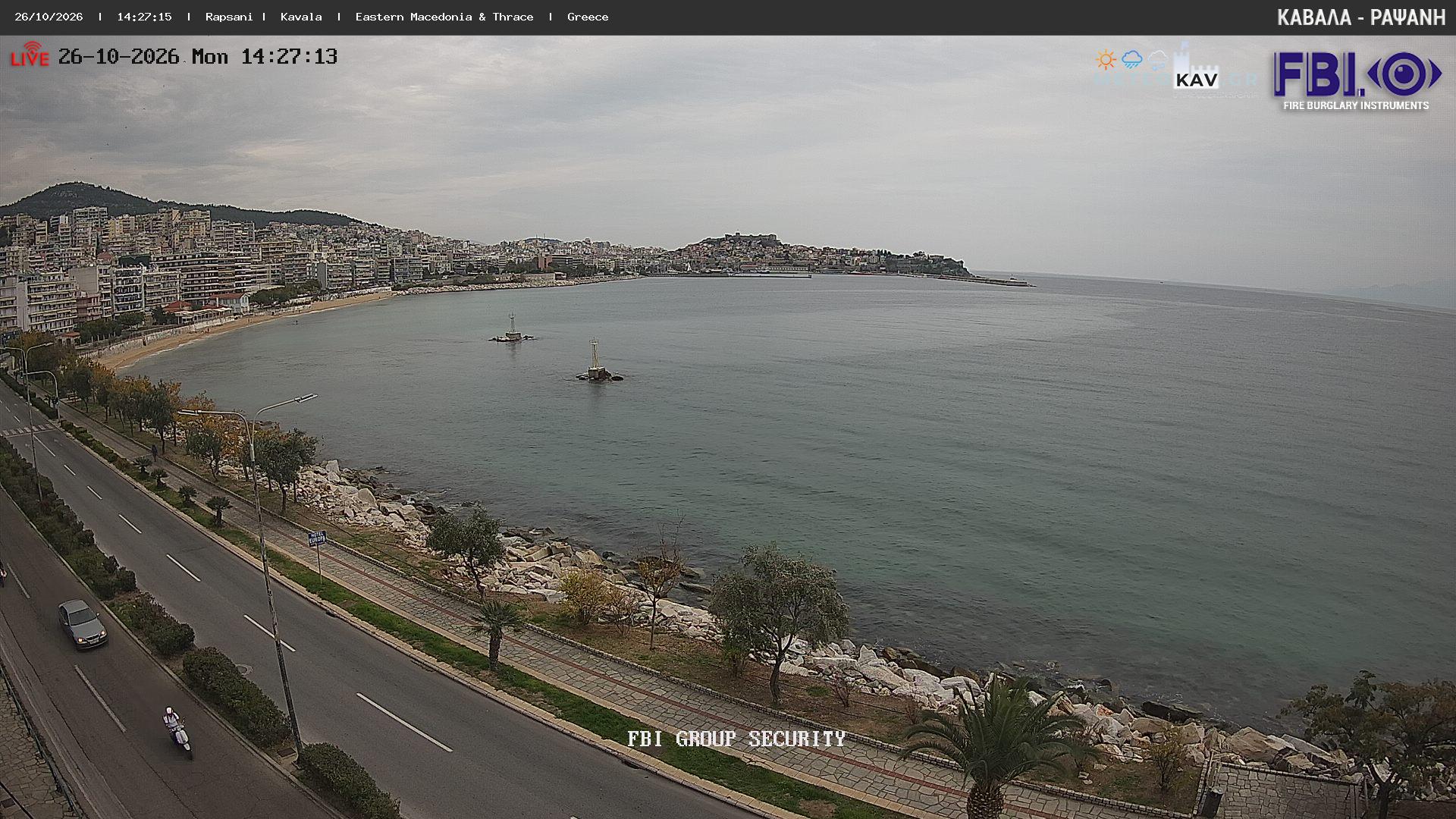
Task: Click the blue Hotel Europa street sign
Action: 317,538
